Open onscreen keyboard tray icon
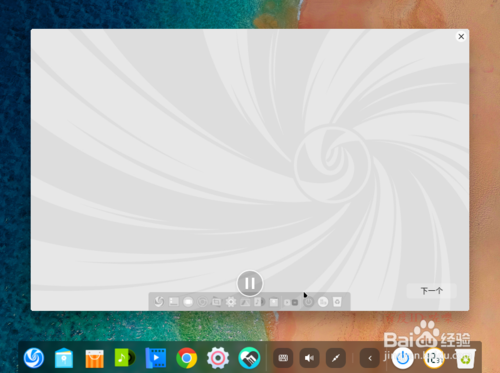This screenshot has width=500, height=373. click(x=283, y=358)
